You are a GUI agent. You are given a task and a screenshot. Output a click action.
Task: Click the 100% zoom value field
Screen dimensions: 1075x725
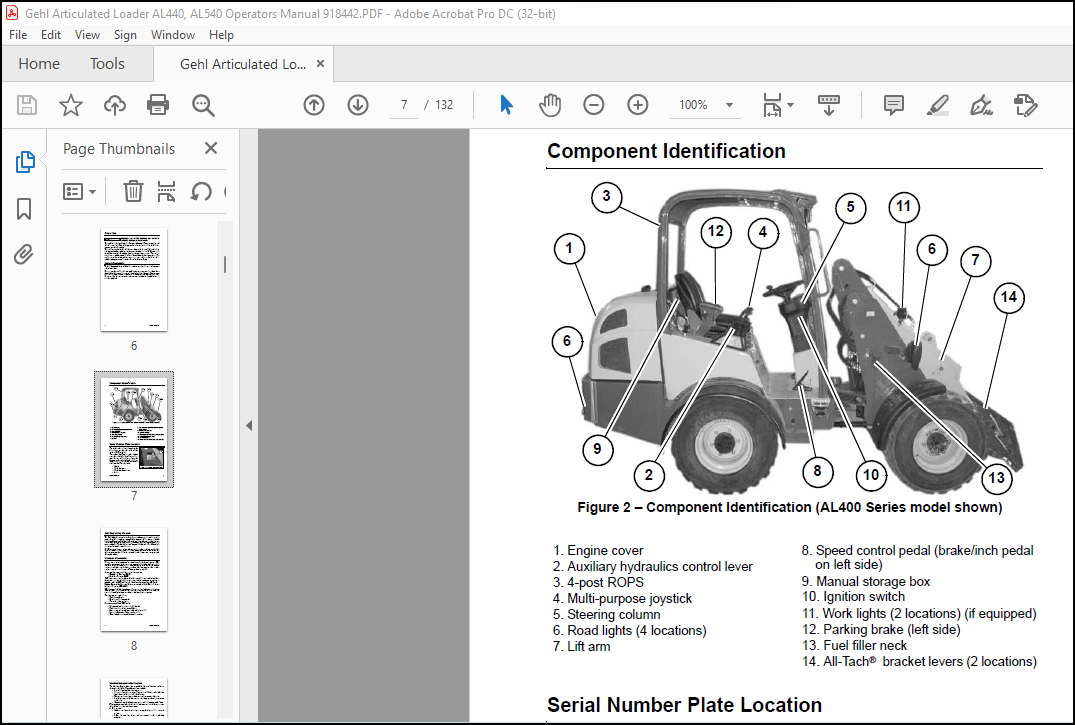pos(693,105)
